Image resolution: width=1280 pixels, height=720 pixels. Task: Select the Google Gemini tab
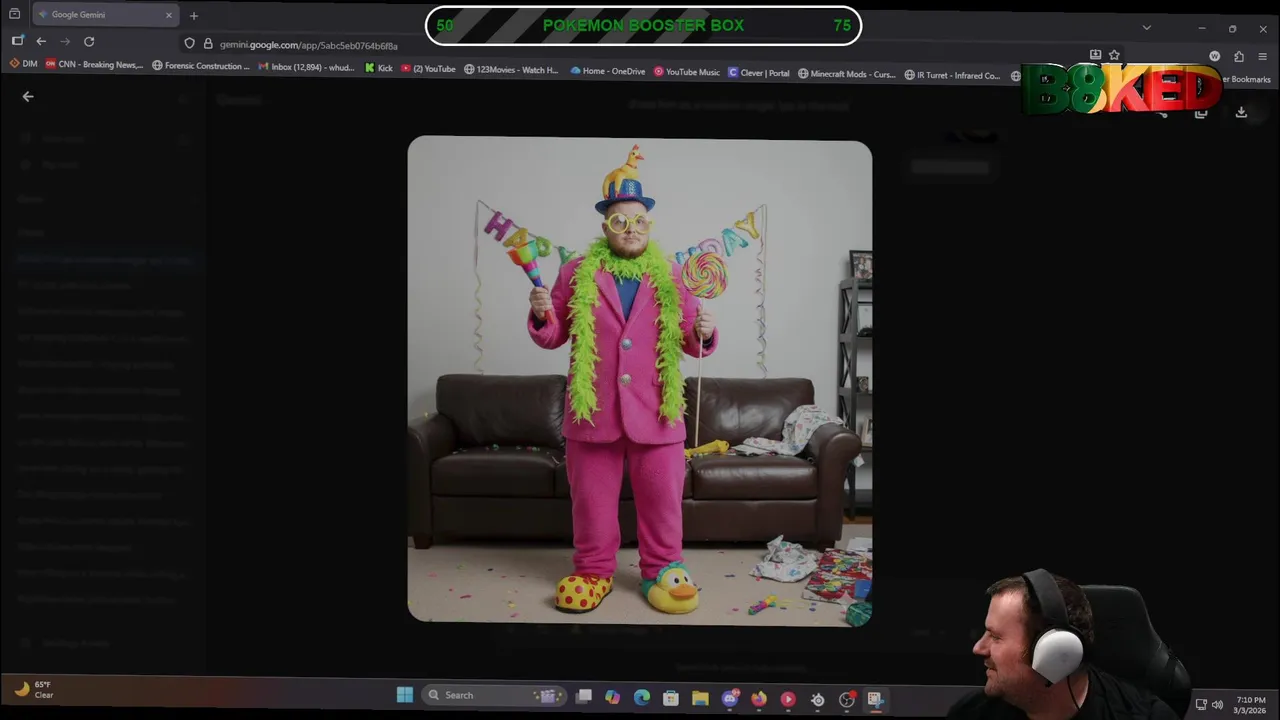pos(106,15)
